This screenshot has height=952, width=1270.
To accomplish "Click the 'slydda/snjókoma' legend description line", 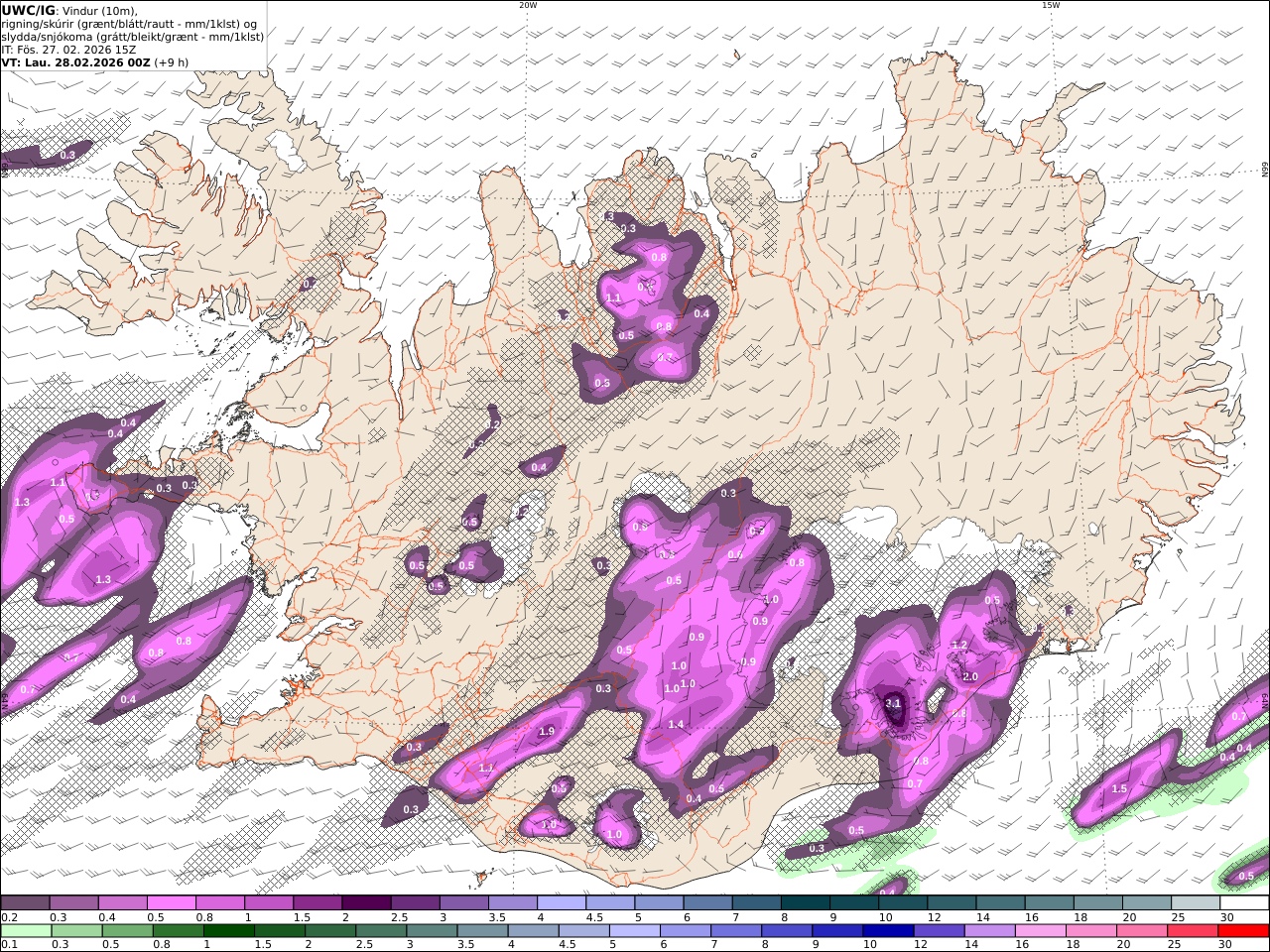I will (133, 36).
